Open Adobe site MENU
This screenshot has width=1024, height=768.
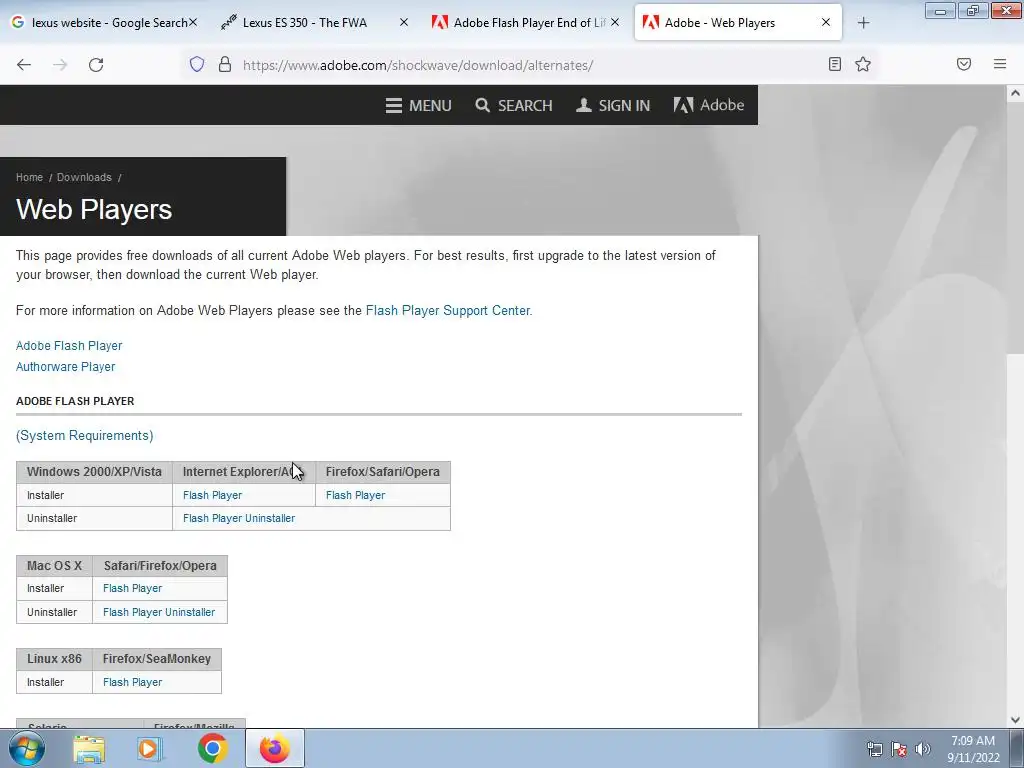click(x=419, y=105)
